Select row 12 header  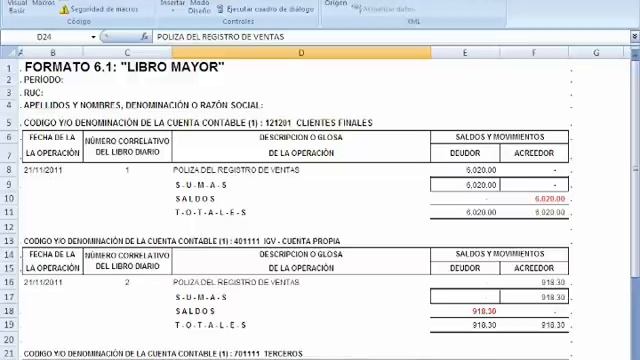point(9,227)
